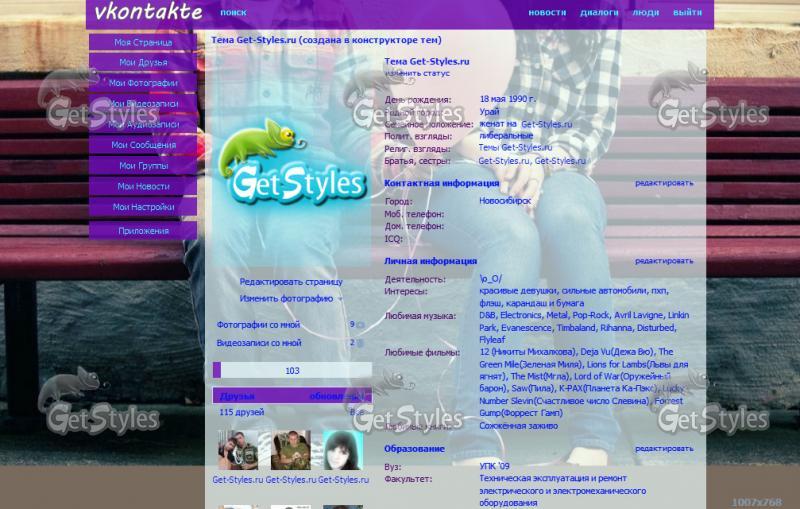800x509 pixels.
Task: Open поиск in the top bar
Action: (x=233, y=13)
